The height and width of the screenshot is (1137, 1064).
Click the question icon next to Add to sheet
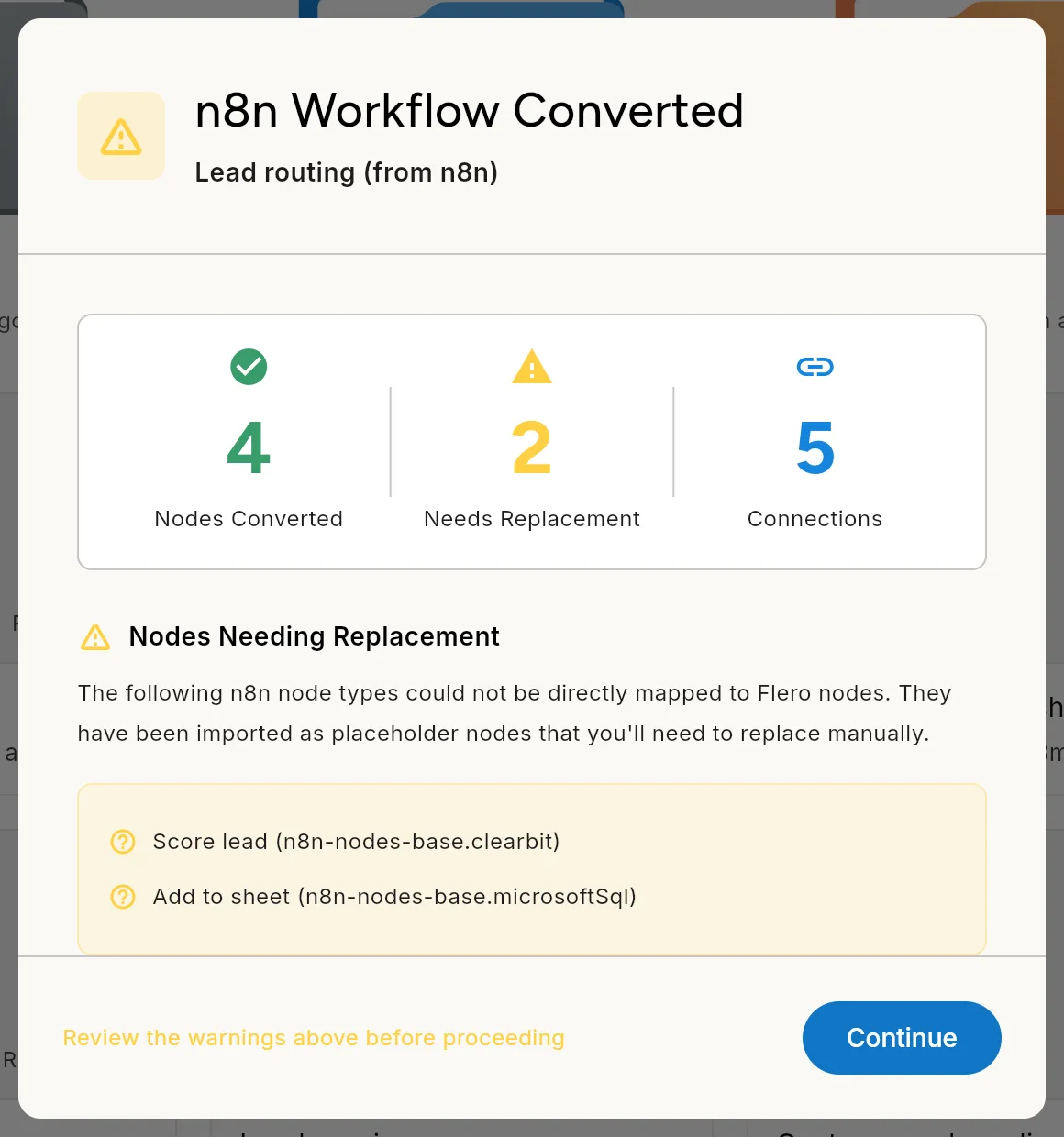click(x=123, y=897)
